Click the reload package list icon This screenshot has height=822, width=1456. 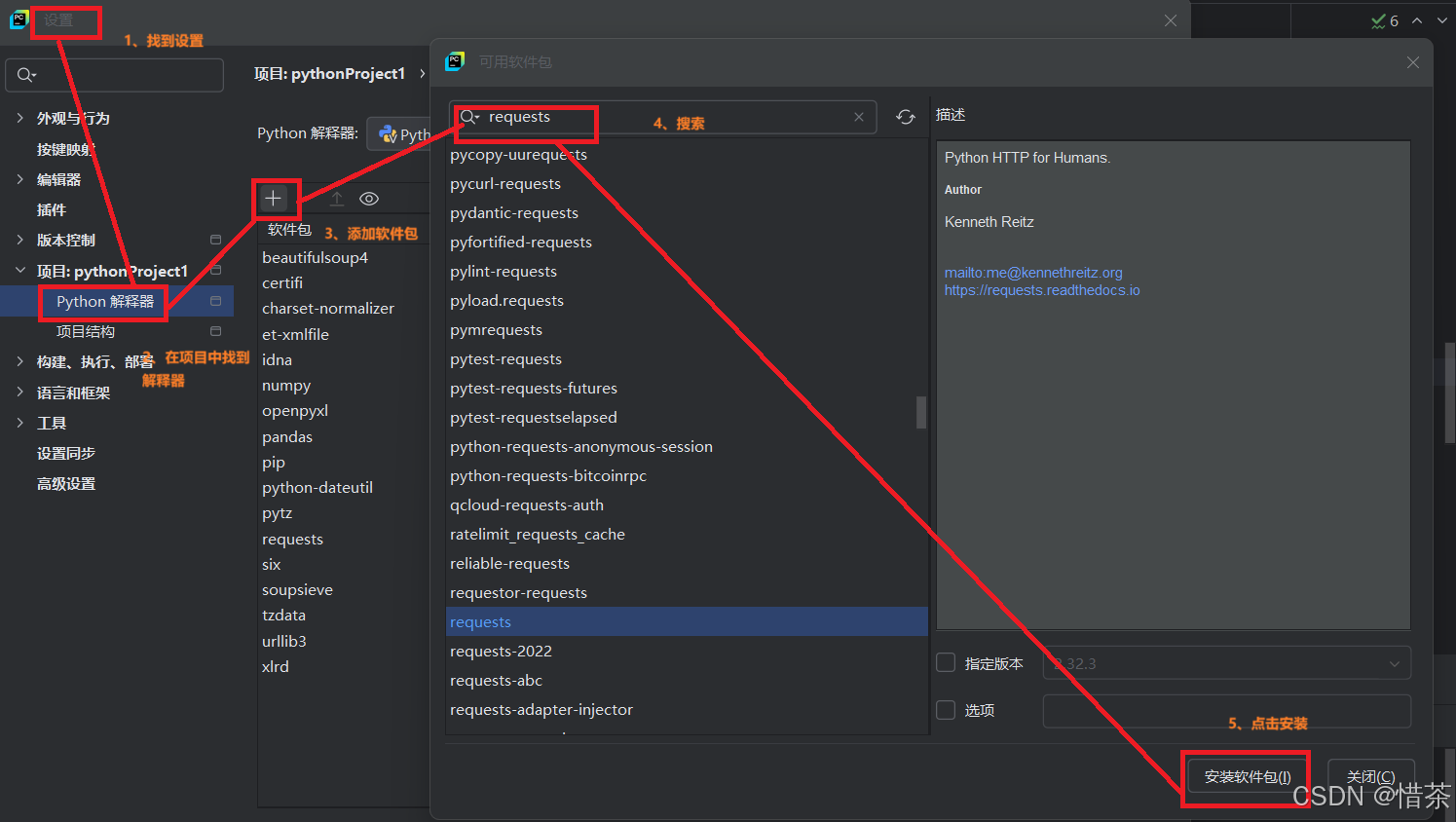(x=906, y=117)
